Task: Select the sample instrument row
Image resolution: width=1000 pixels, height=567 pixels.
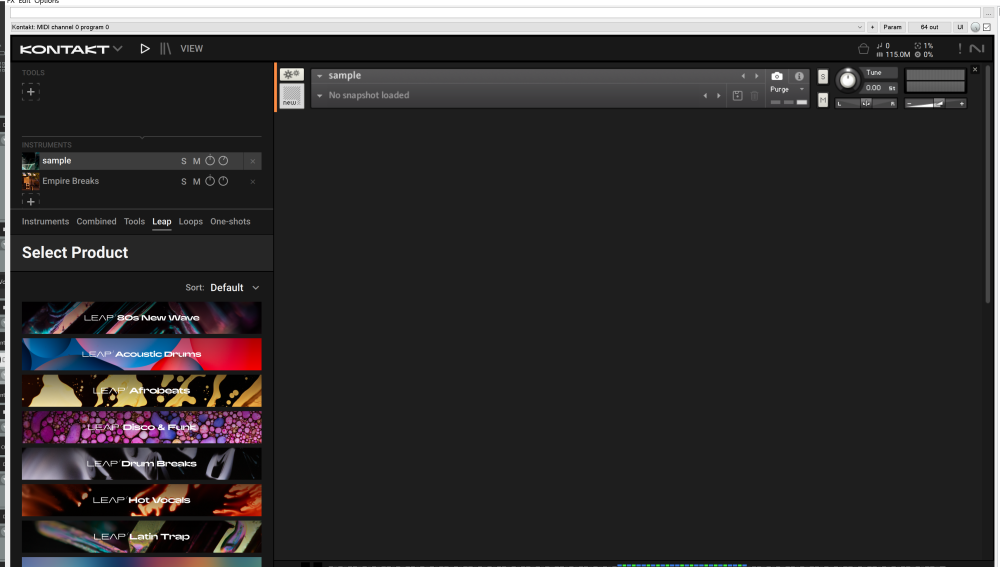Action: 142,161
